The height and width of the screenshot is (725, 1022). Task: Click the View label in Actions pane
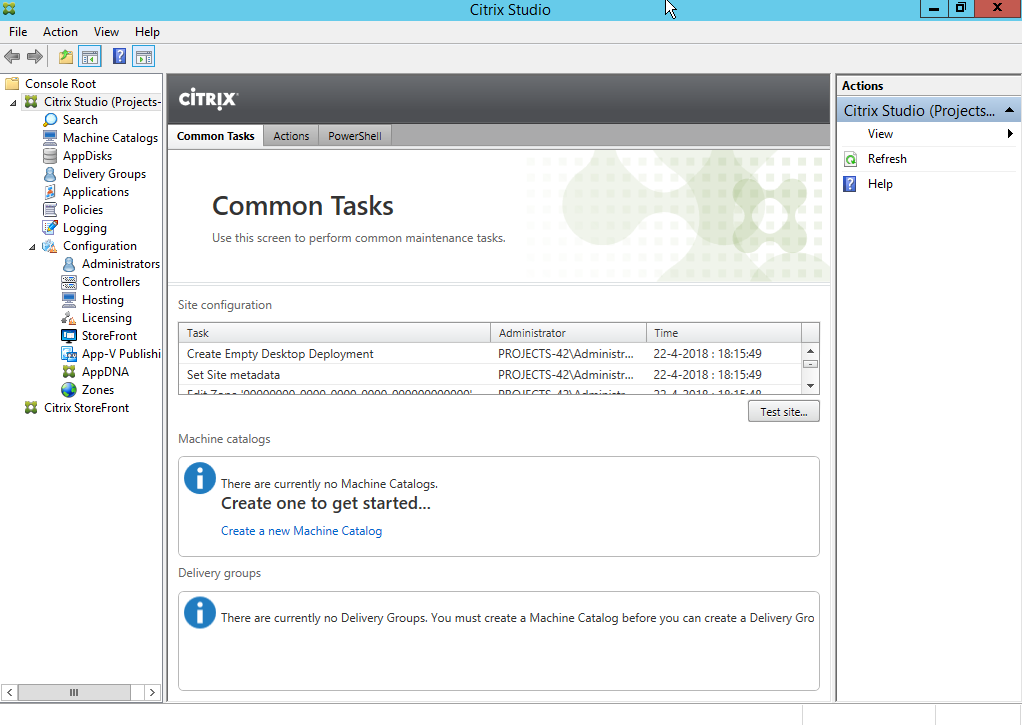tap(880, 134)
